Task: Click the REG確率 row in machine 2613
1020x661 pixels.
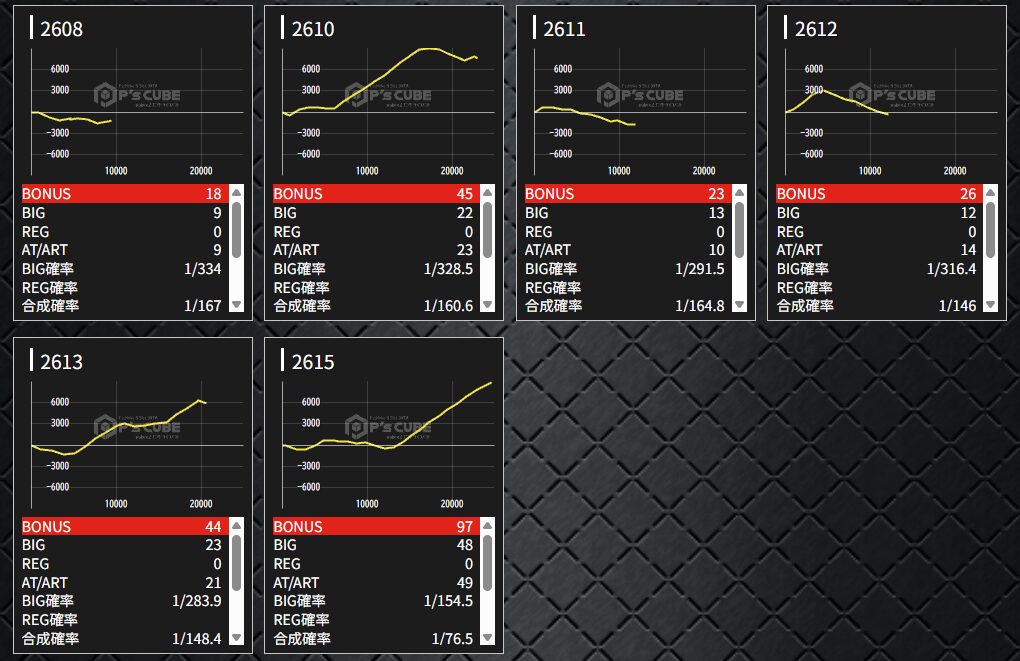Action: [125, 620]
